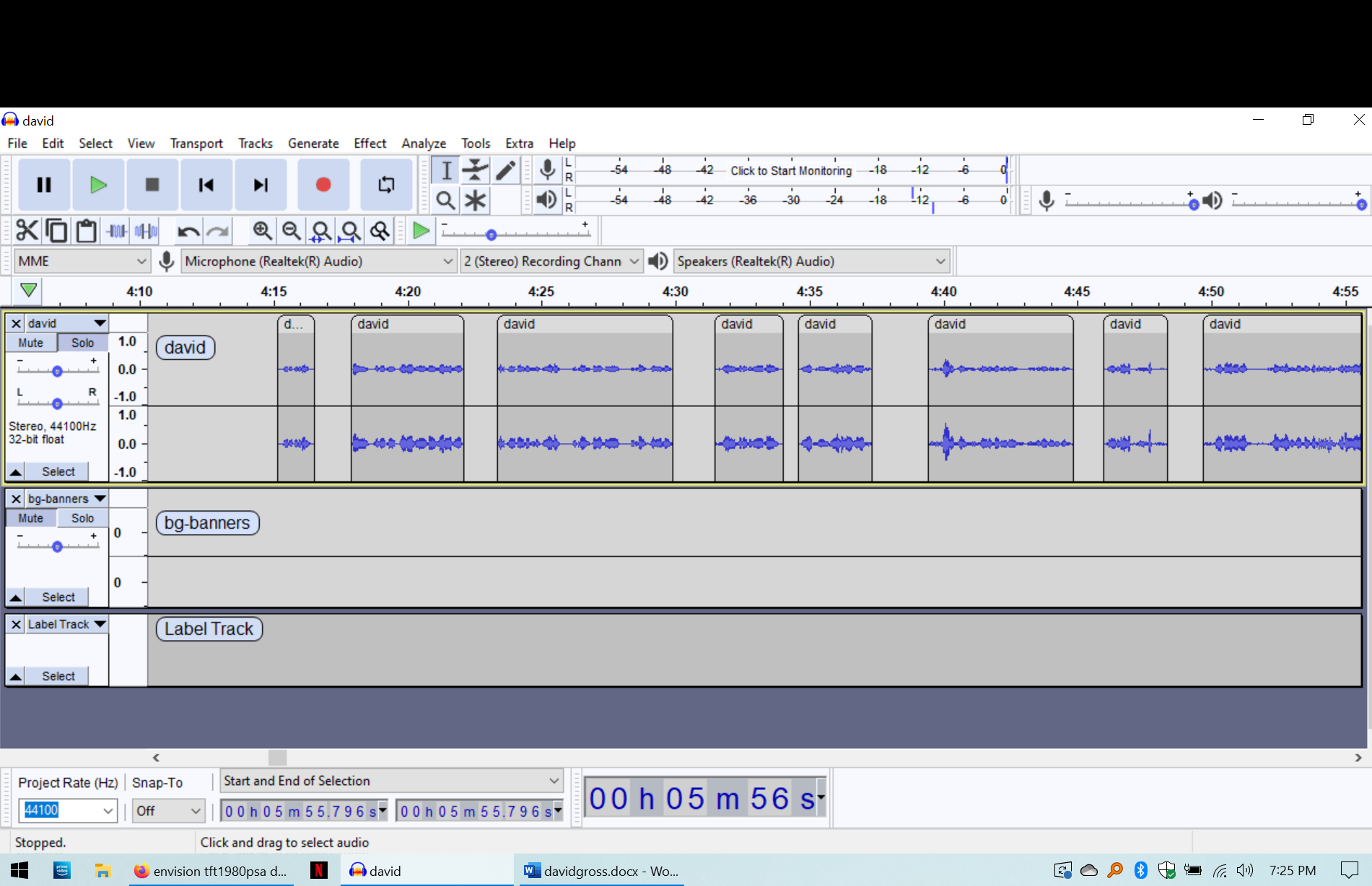The width and height of the screenshot is (1372, 886).
Task: Click Select button on Label Track
Action: tap(58, 677)
